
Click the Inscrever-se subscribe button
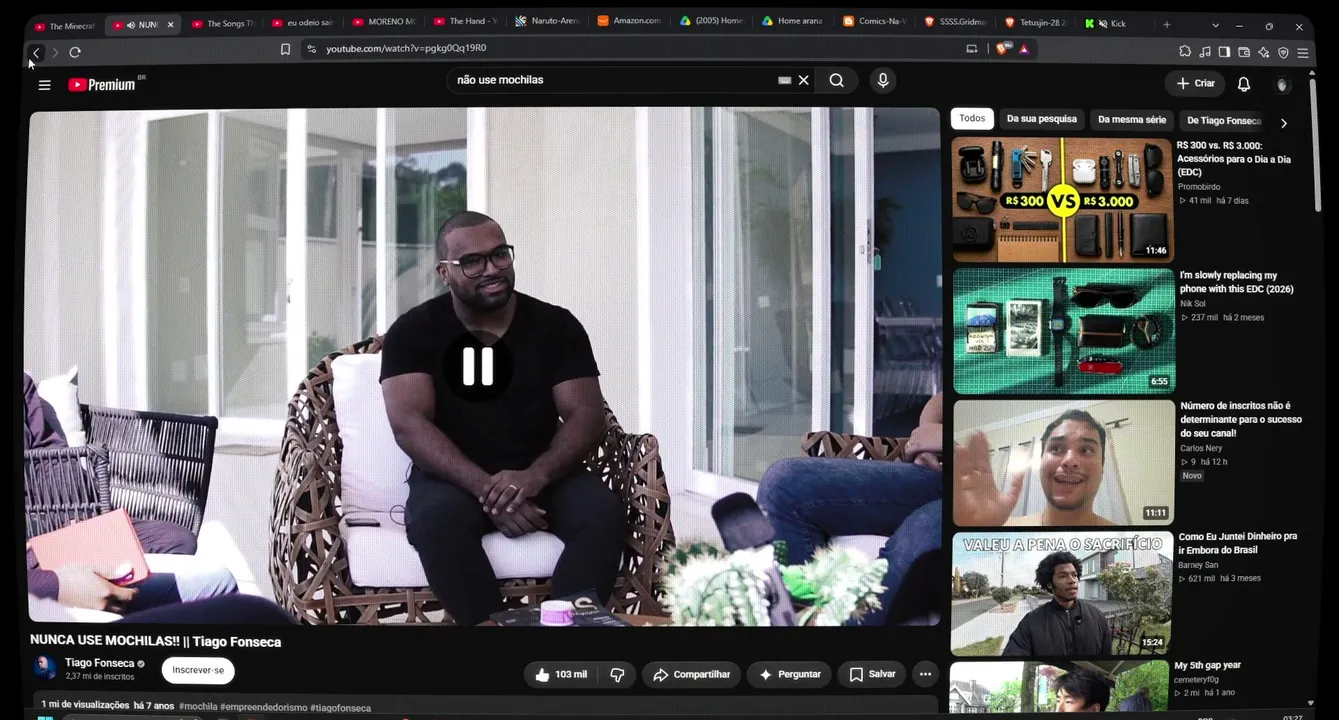tap(198, 670)
